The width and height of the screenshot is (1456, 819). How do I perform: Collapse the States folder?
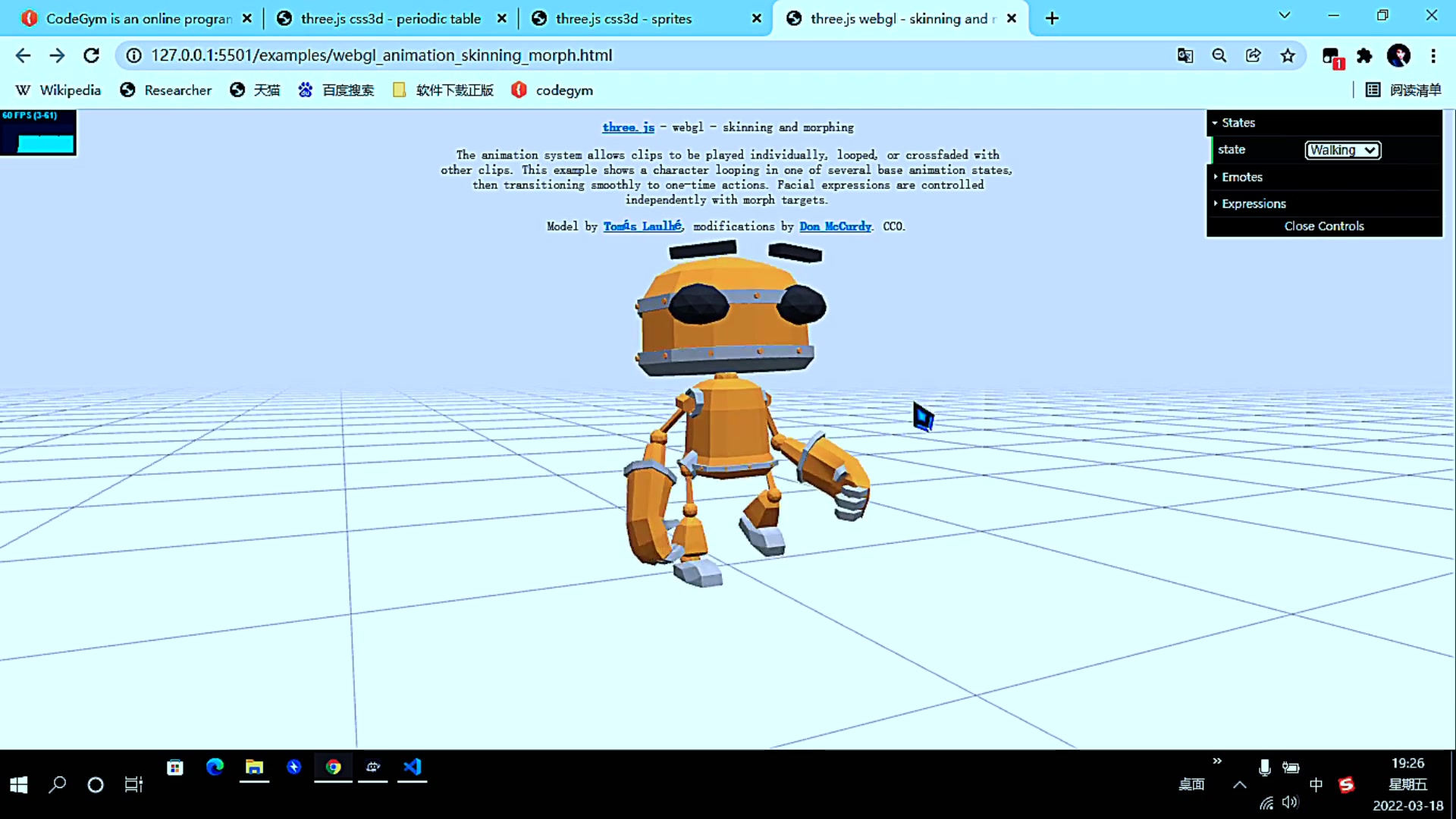tap(1238, 123)
